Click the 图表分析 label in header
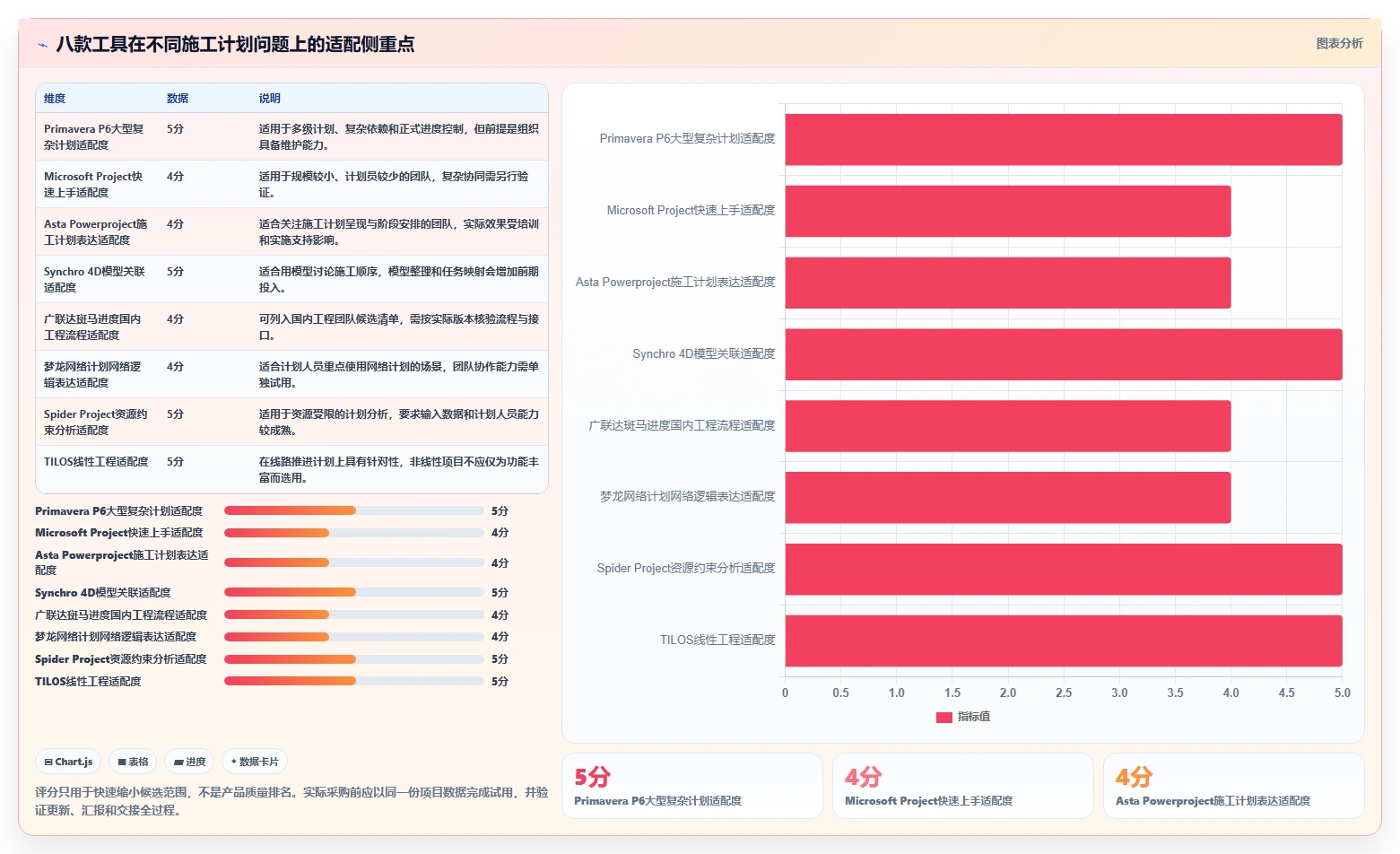 click(1339, 43)
